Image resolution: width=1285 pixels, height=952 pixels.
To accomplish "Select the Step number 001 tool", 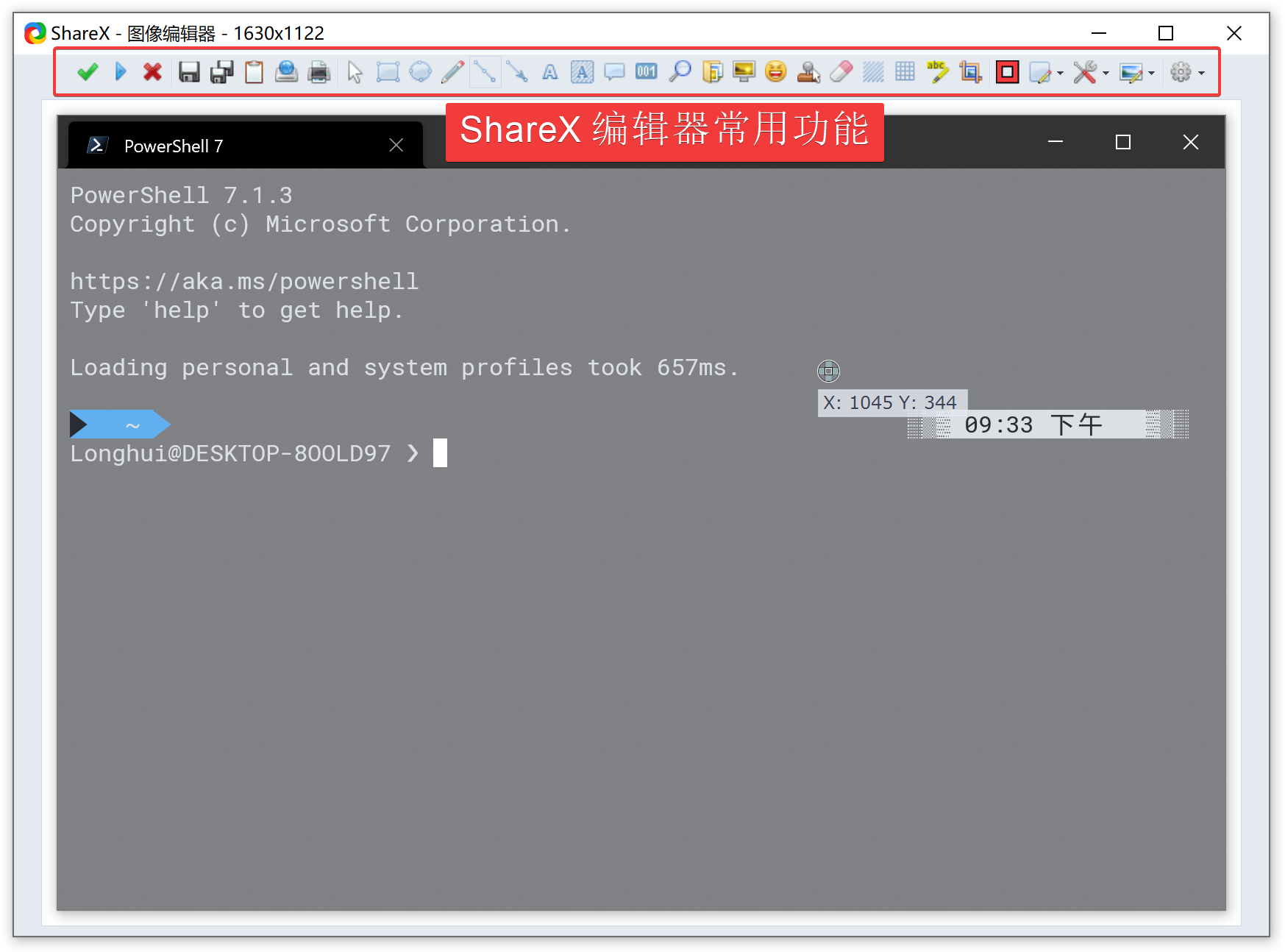I will coord(647,72).
